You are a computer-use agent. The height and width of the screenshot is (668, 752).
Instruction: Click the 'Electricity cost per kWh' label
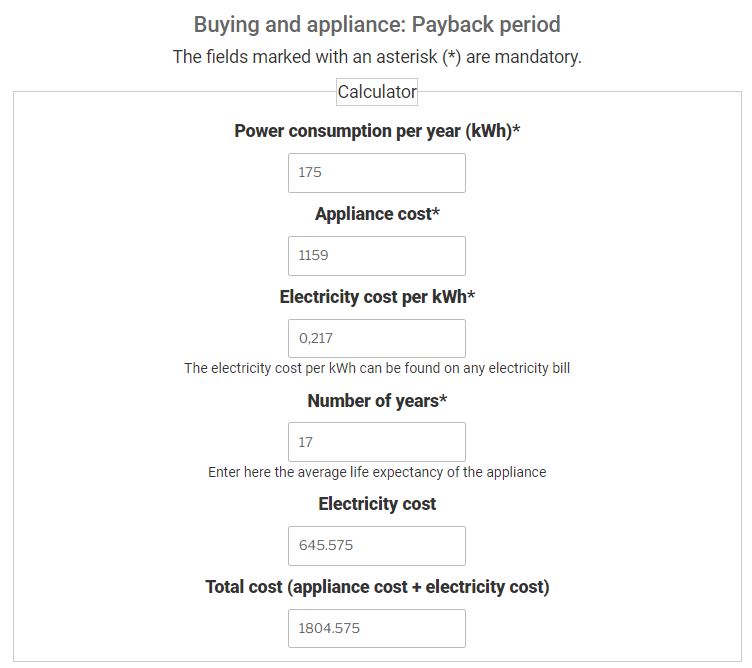point(372,297)
